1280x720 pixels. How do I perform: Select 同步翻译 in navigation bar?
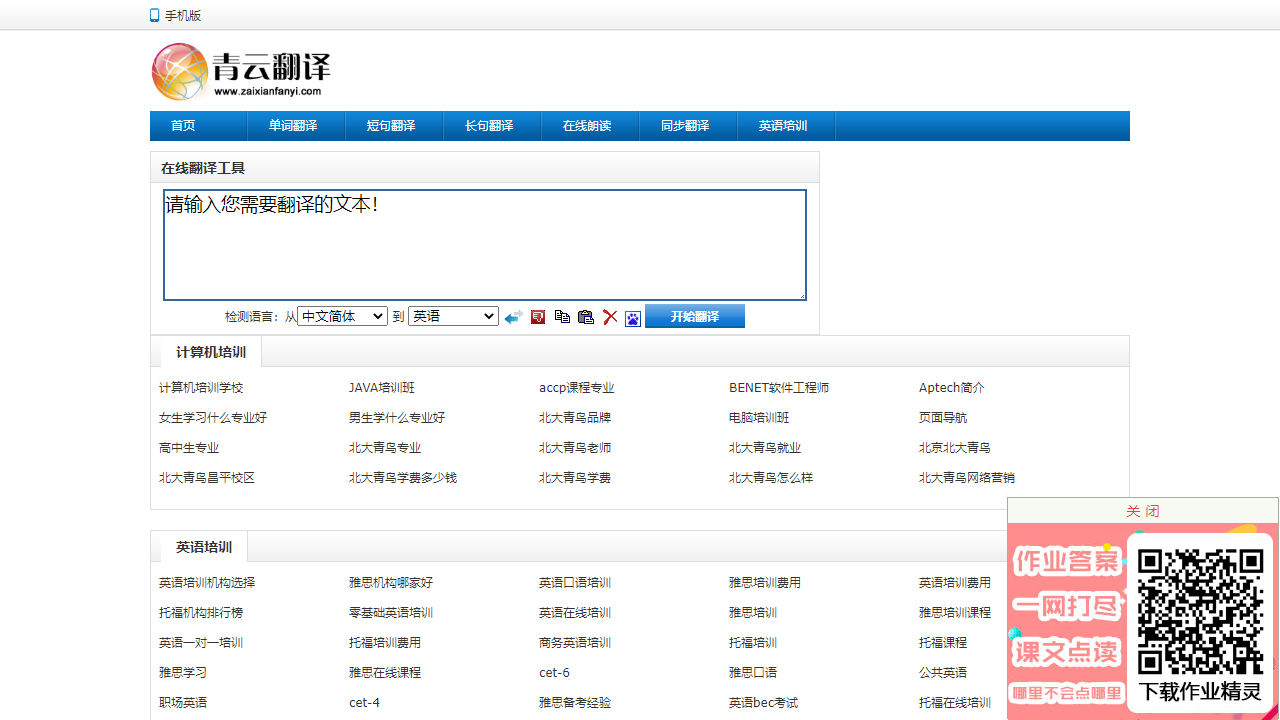tap(685, 126)
